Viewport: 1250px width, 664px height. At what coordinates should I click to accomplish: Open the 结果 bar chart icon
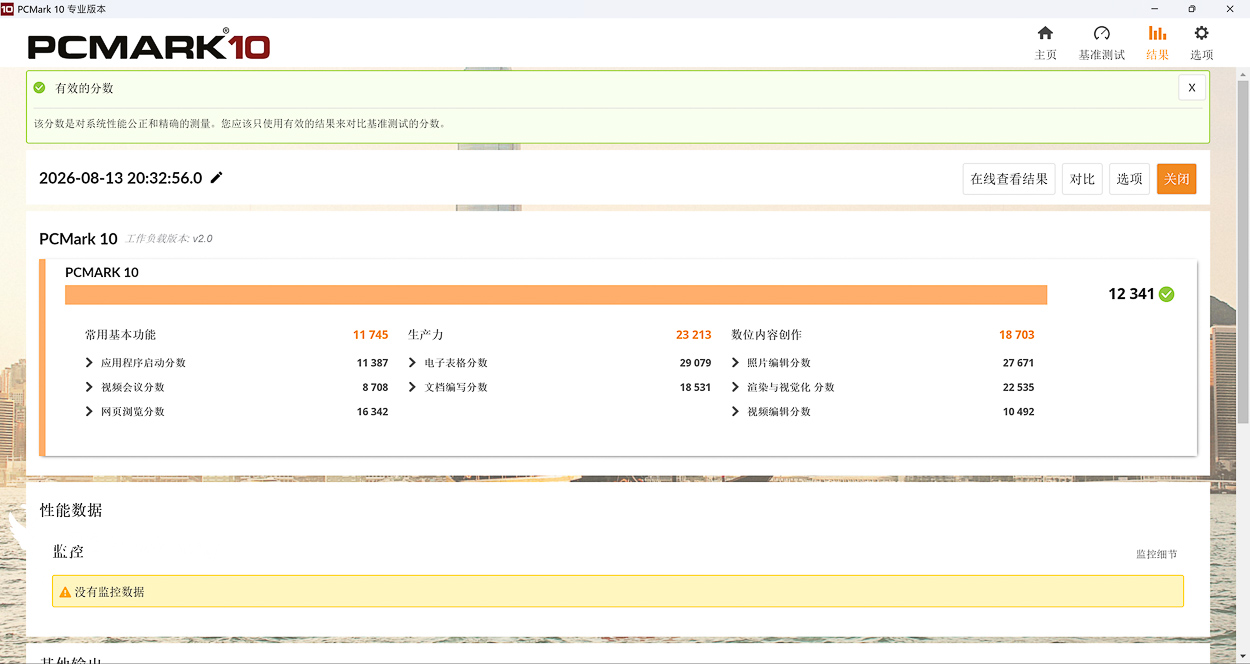pos(1157,34)
